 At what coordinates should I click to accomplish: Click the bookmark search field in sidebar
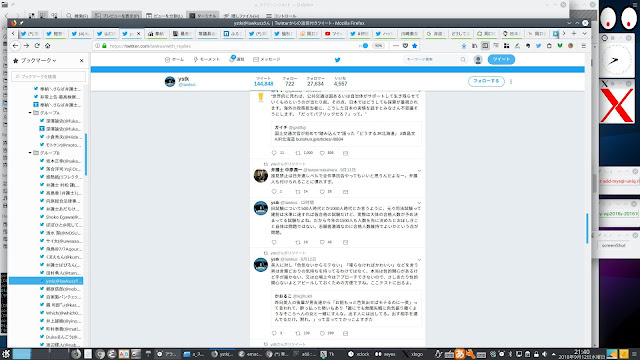click(49, 77)
